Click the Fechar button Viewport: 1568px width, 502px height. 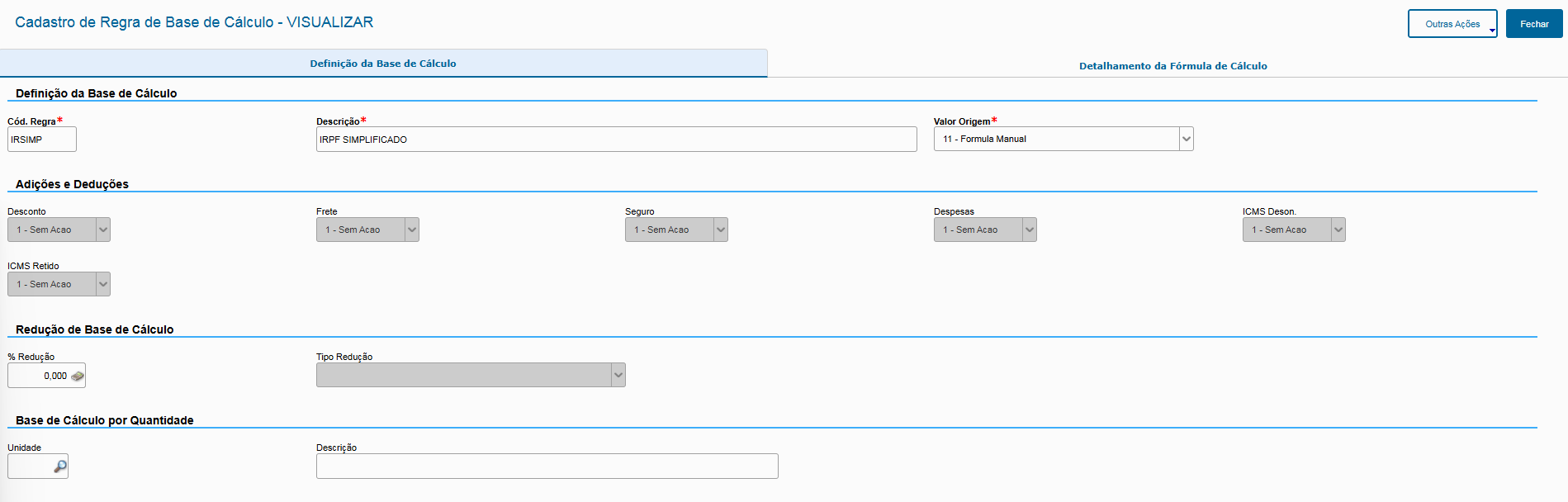[x=1534, y=24]
